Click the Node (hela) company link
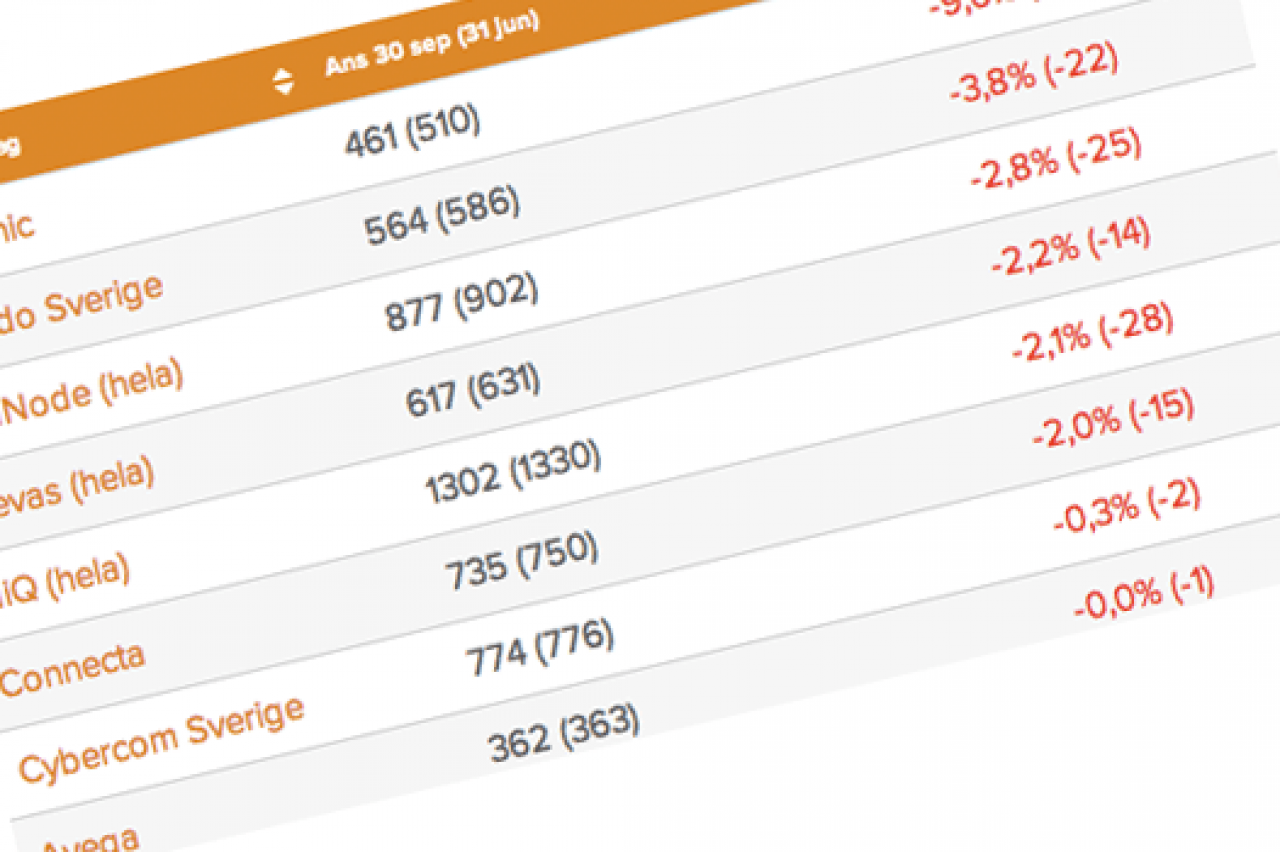Image resolution: width=1280 pixels, height=852 pixels. (x=95, y=394)
